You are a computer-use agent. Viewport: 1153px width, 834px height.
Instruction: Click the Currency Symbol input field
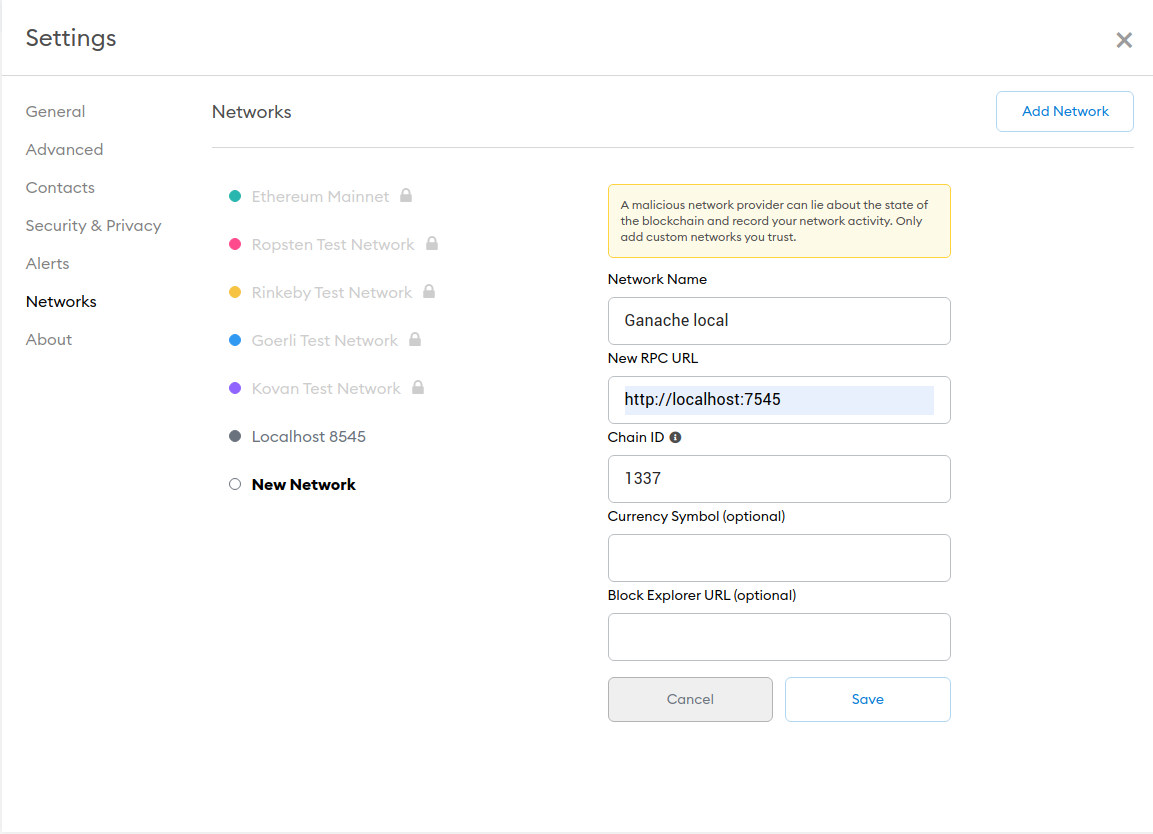[x=779, y=558]
